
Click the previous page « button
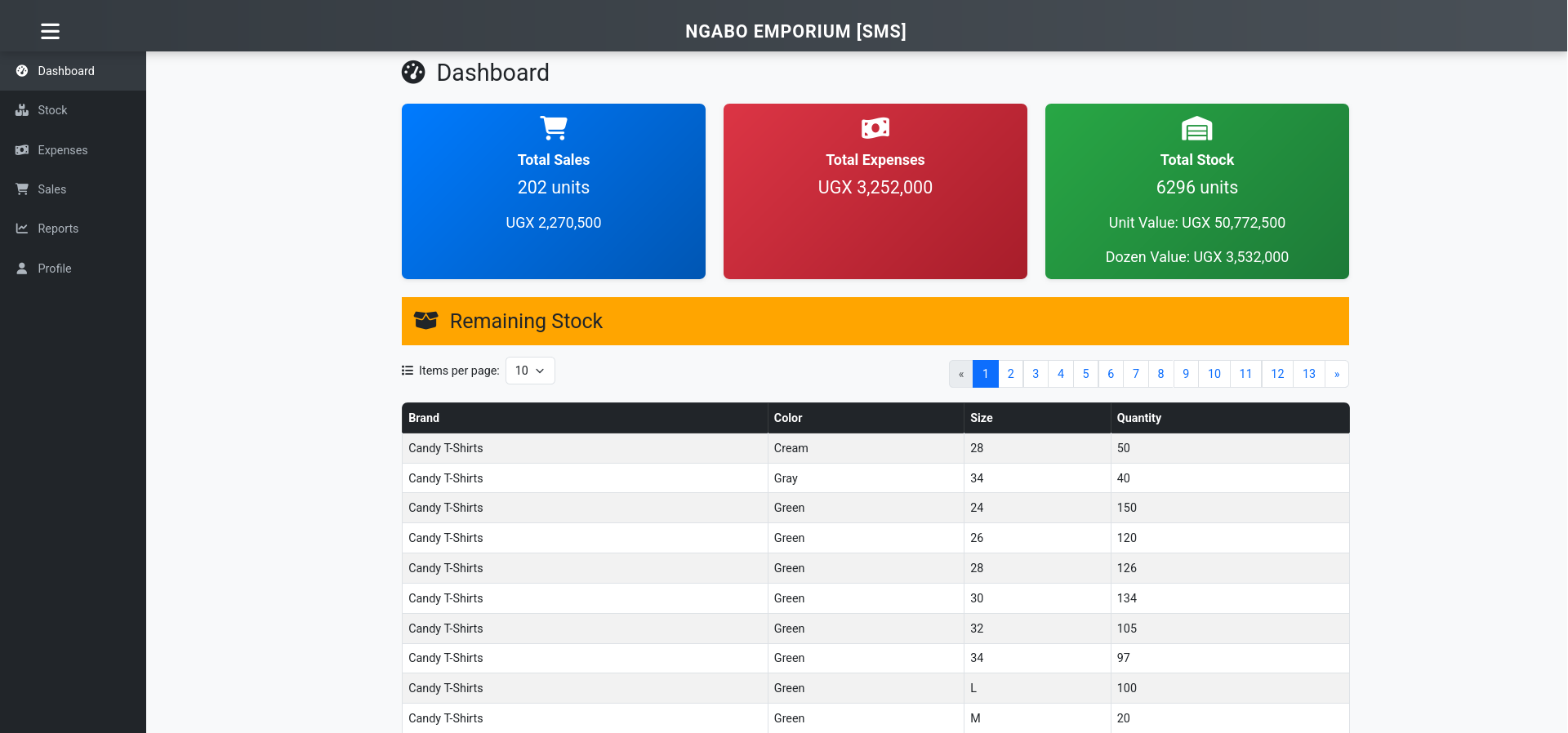tap(961, 374)
